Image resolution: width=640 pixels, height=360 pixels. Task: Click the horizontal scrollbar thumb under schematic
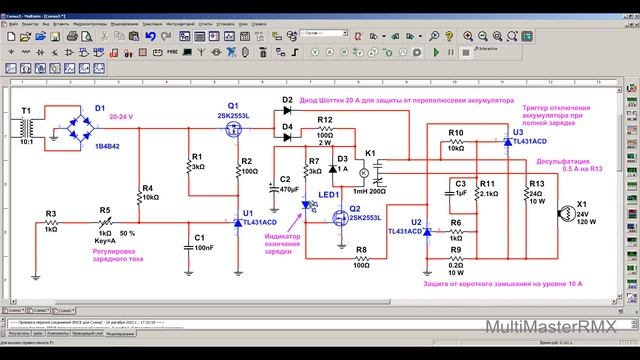click(222, 302)
